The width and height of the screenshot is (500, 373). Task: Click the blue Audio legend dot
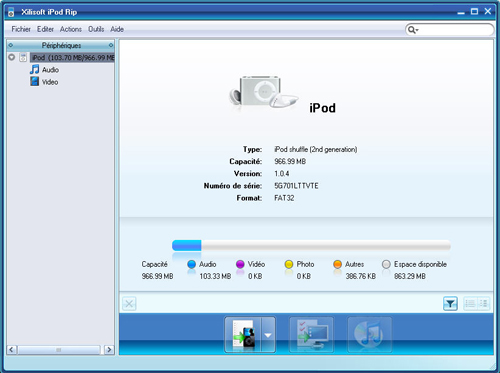(x=191, y=264)
